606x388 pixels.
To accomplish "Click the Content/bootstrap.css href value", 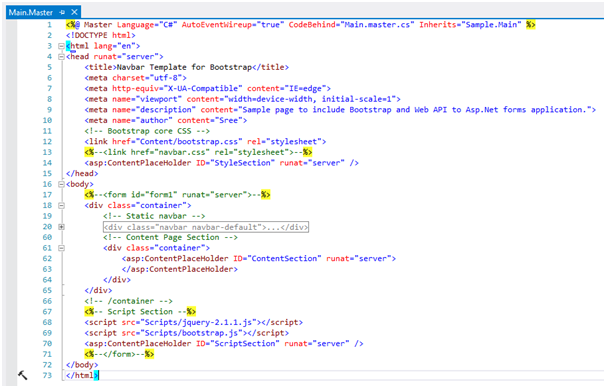I will pyautogui.click(x=191, y=141).
